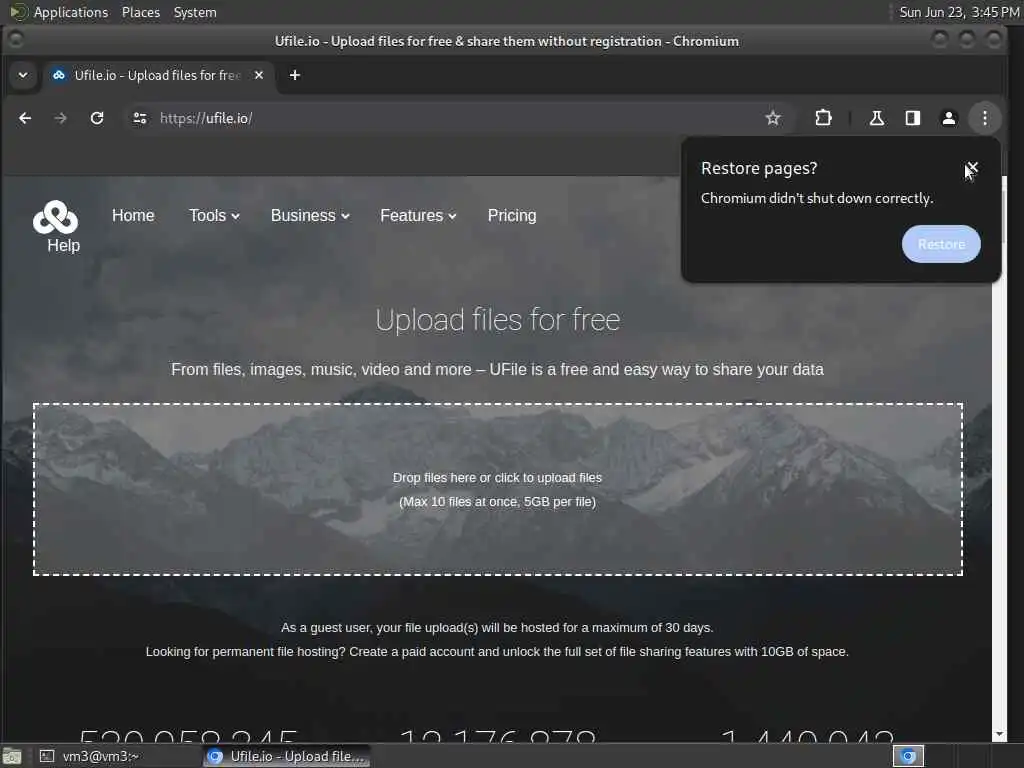Open the Places menu
The width and height of the screenshot is (1024, 768).
140,12
